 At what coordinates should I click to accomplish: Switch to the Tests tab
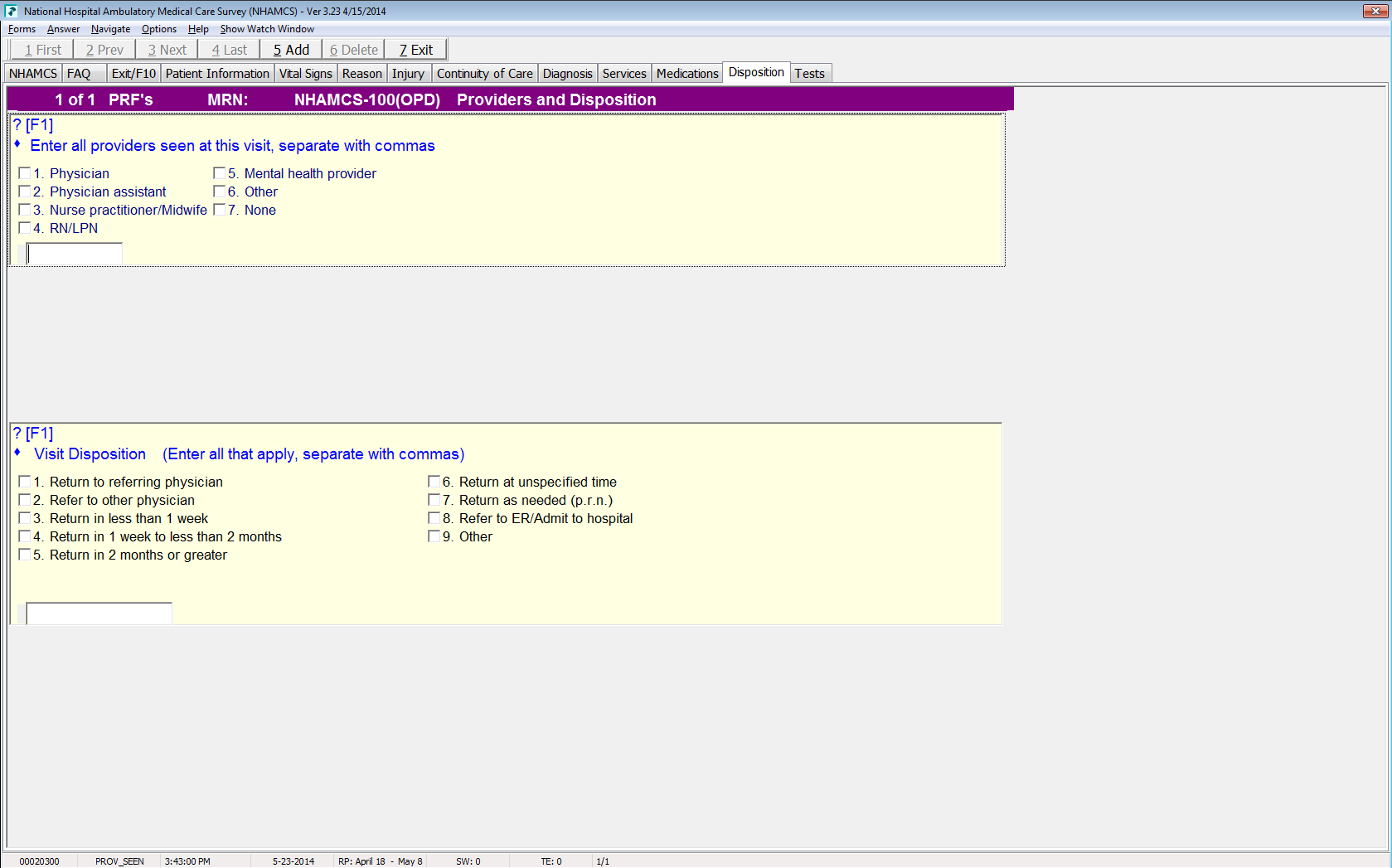pos(809,74)
